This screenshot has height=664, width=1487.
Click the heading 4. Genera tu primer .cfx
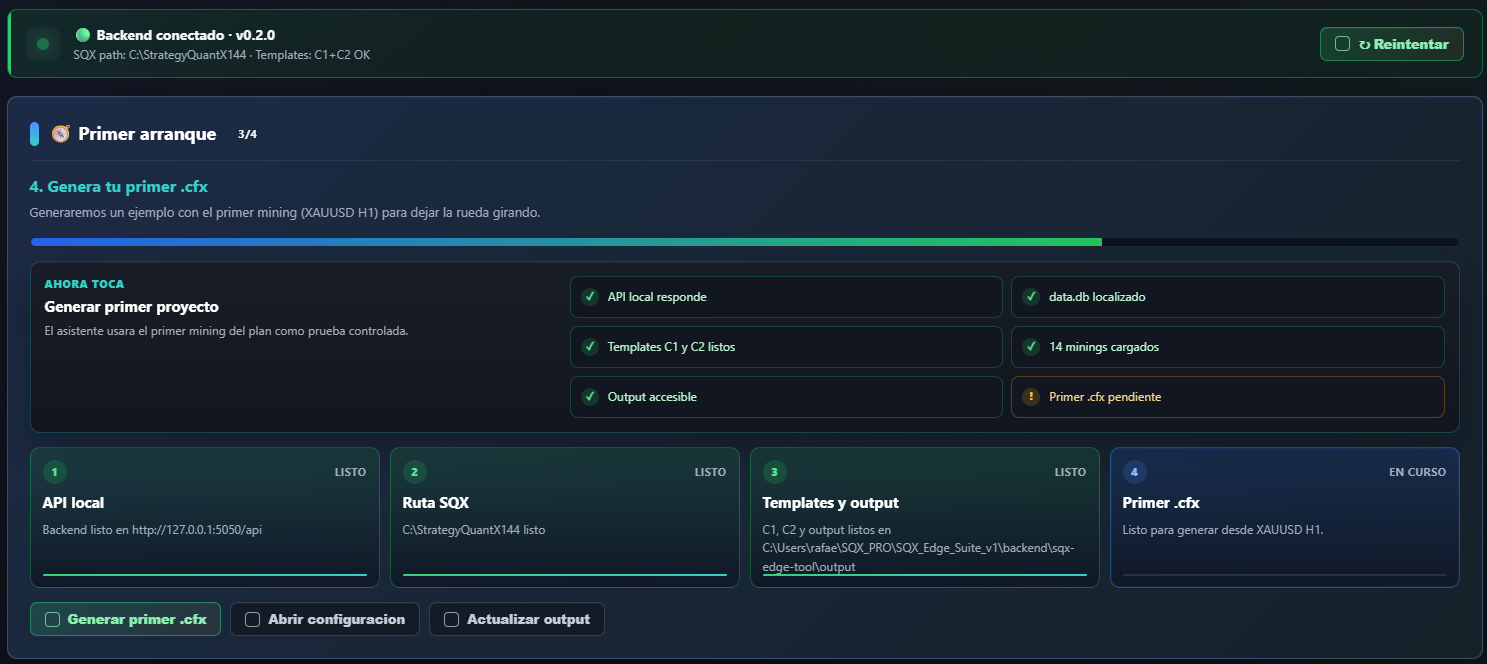coord(119,187)
